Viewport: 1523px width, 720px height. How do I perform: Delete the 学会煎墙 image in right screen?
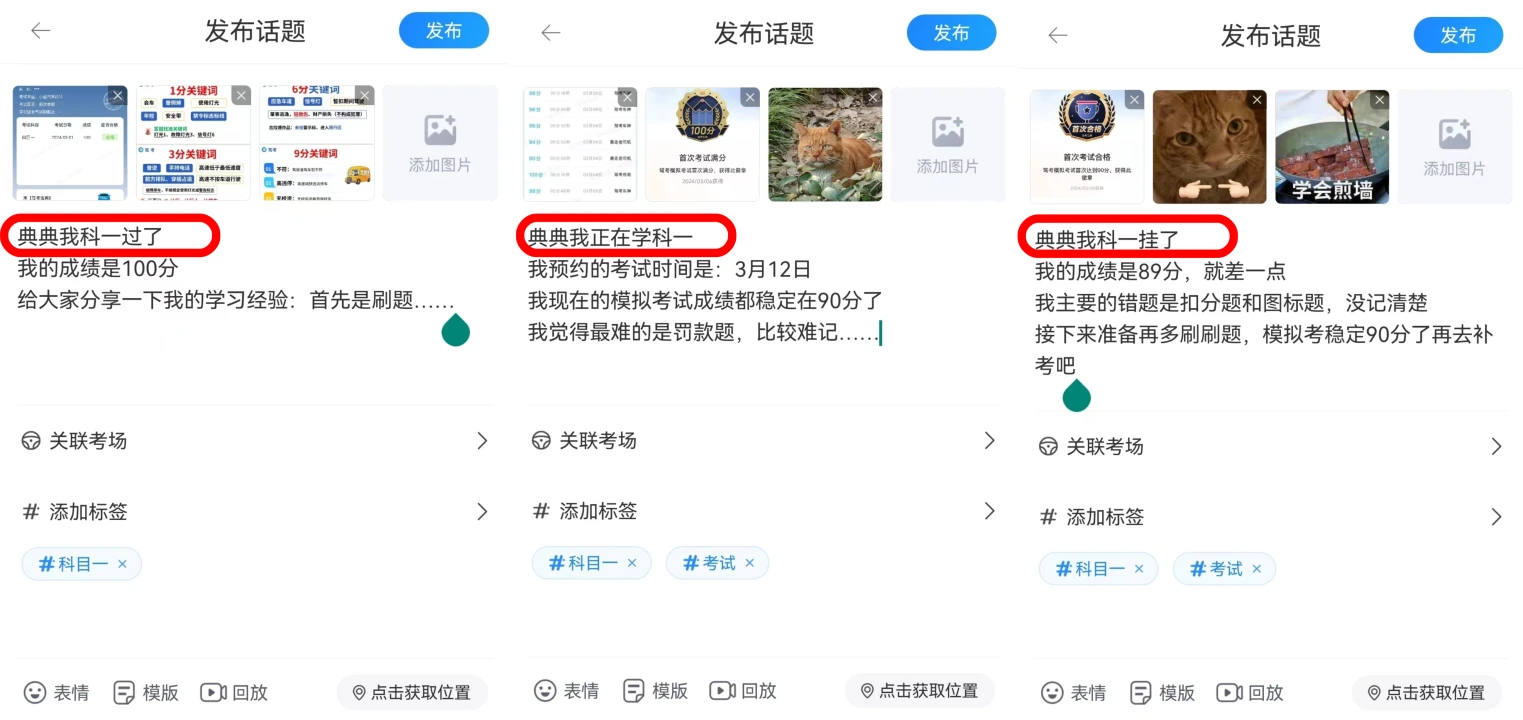(x=1379, y=100)
